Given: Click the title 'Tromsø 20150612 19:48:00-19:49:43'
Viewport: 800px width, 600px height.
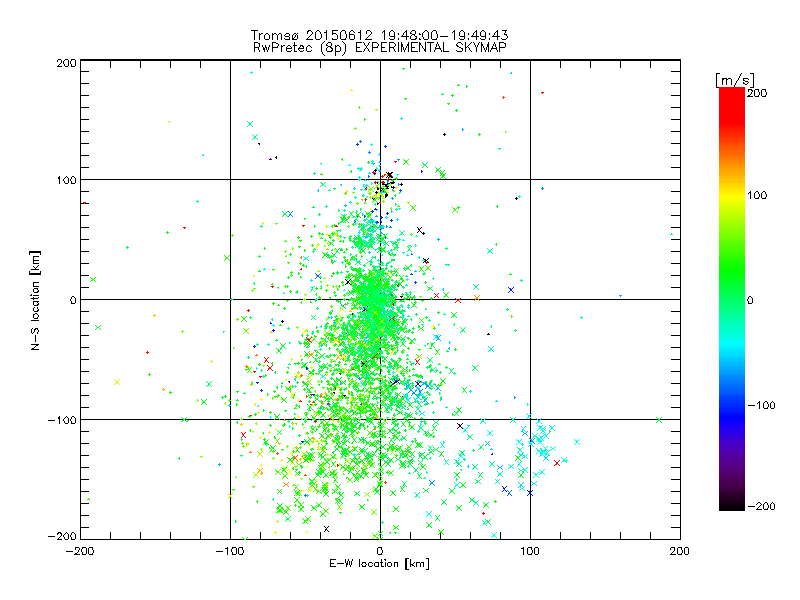Looking at the screenshot, I should click(379, 35).
